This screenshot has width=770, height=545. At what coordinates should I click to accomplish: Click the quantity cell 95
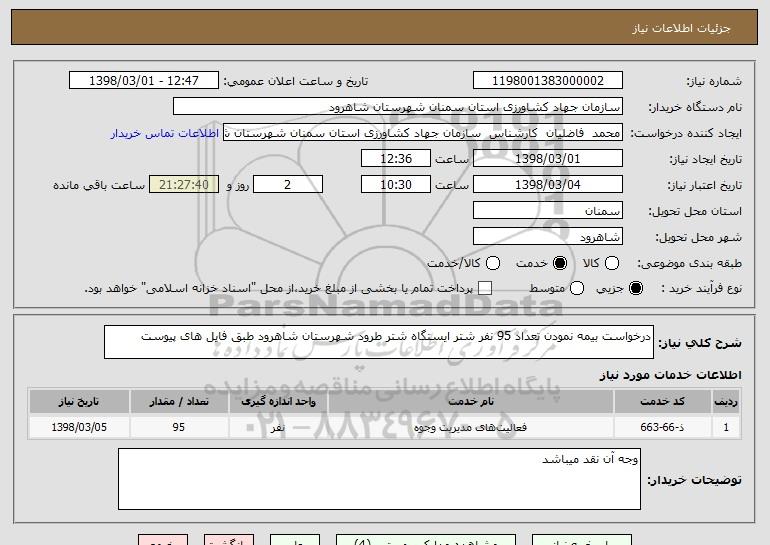(179, 427)
